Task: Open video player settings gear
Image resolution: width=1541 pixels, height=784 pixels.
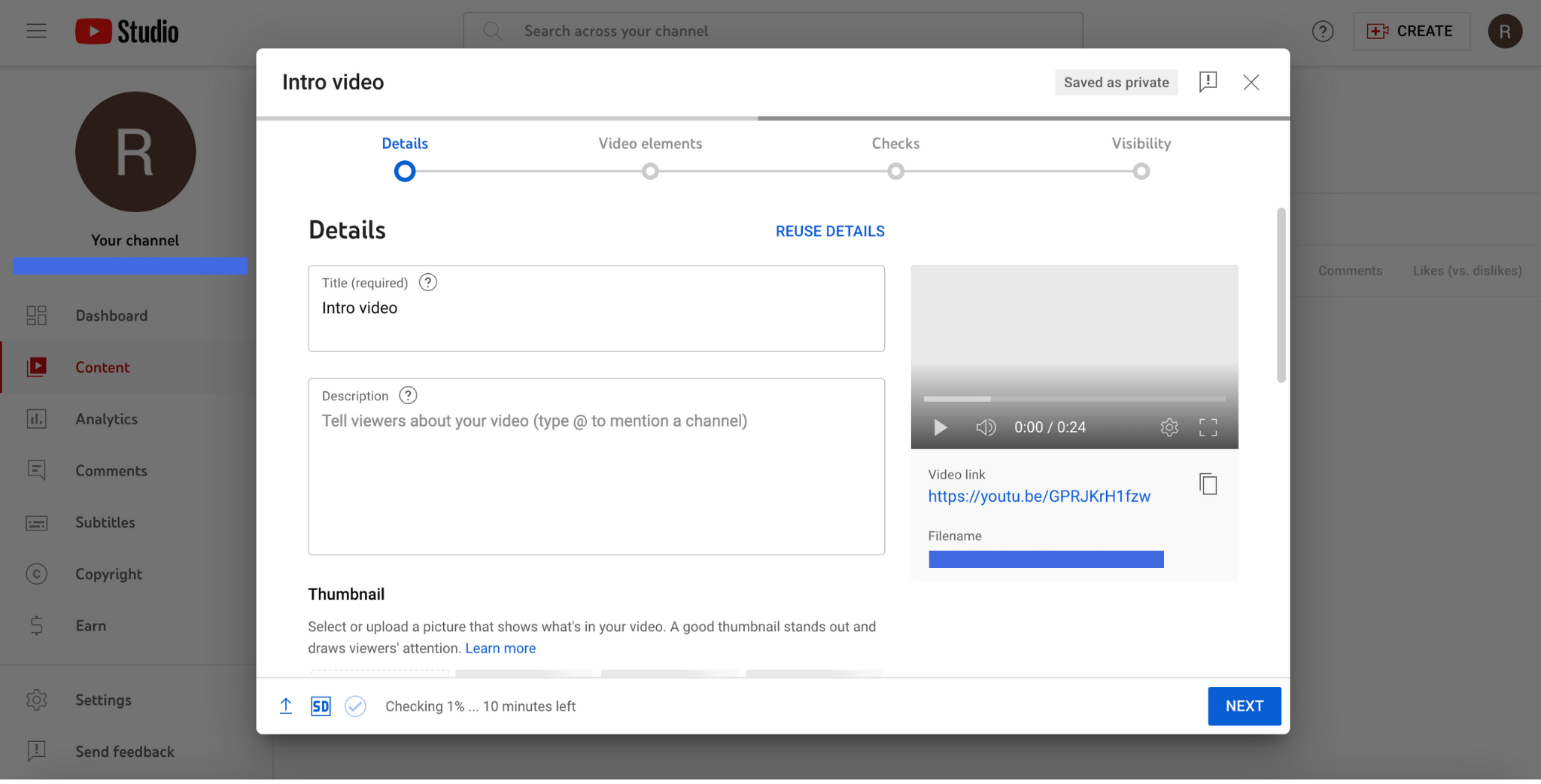Action: (1169, 427)
